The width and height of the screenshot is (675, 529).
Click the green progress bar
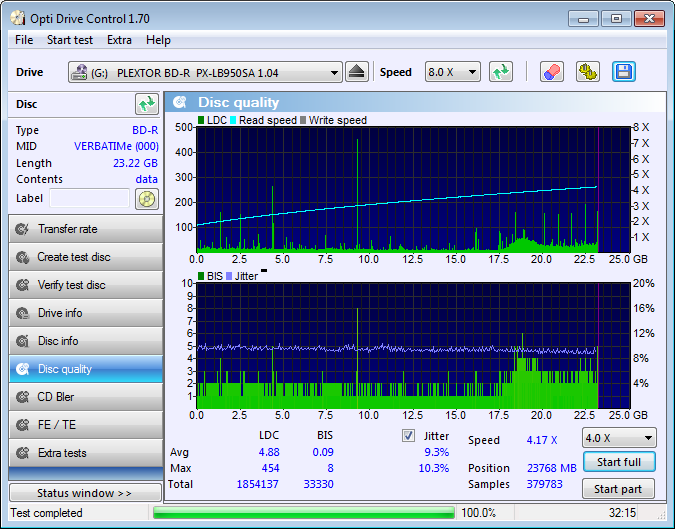pyautogui.click(x=304, y=513)
